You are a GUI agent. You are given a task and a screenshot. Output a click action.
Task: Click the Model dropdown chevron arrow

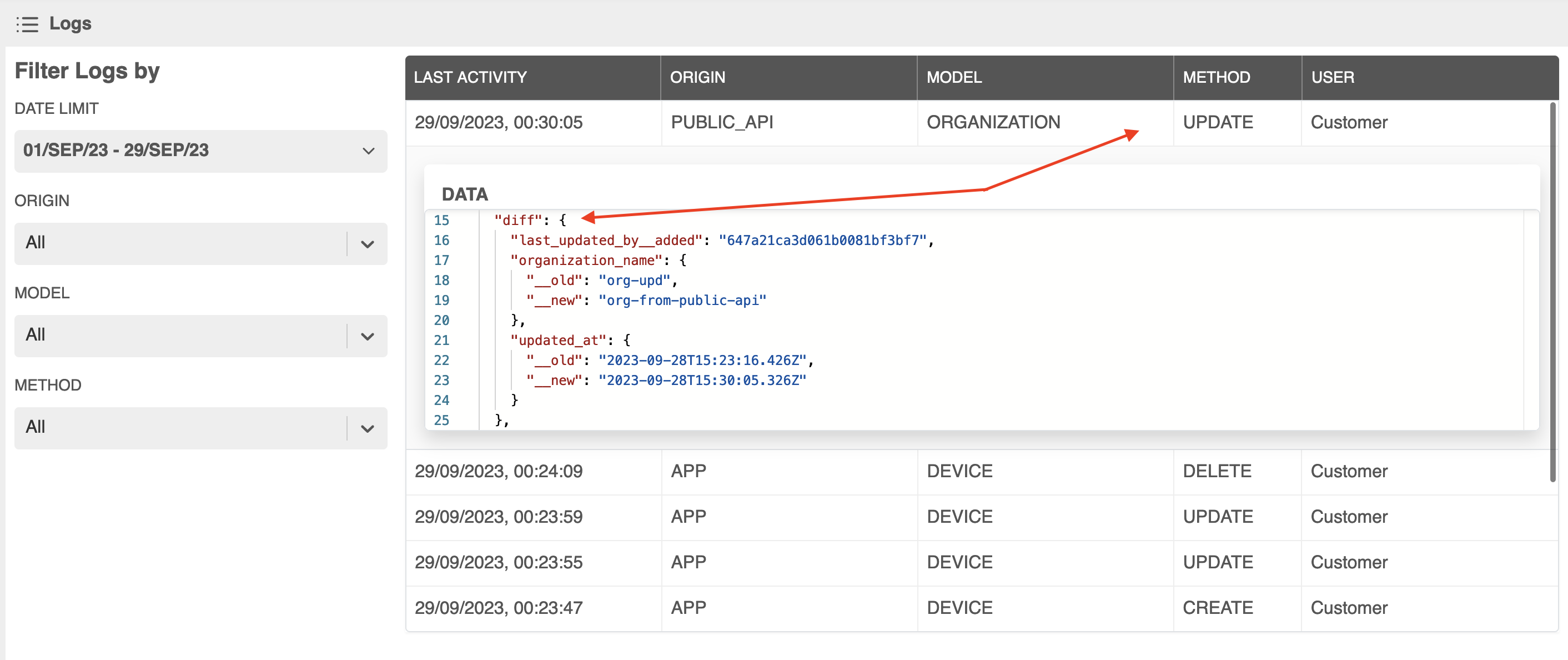tap(367, 336)
